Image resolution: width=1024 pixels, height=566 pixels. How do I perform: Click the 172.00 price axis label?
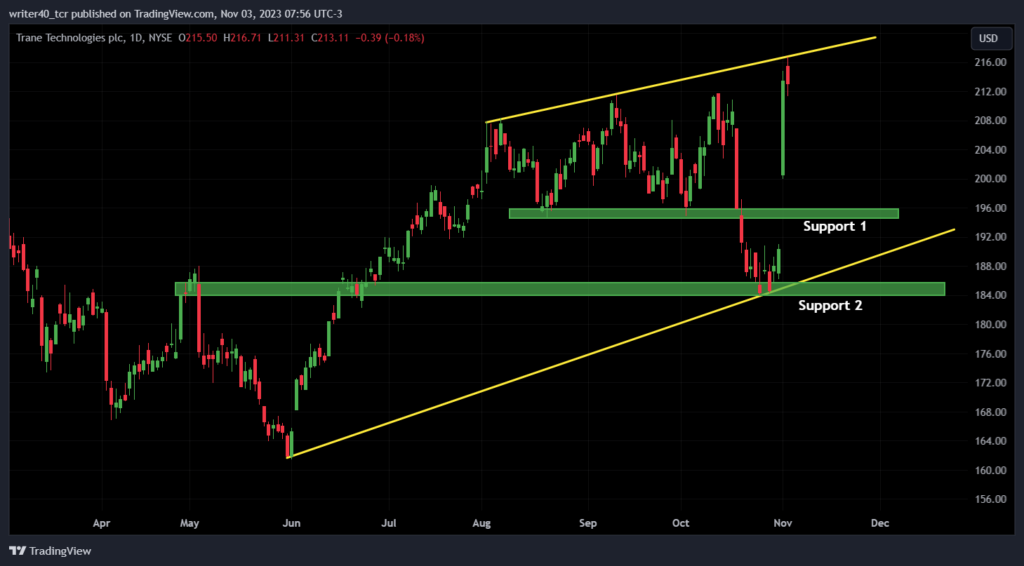pyautogui.click(x=991, y=383)
